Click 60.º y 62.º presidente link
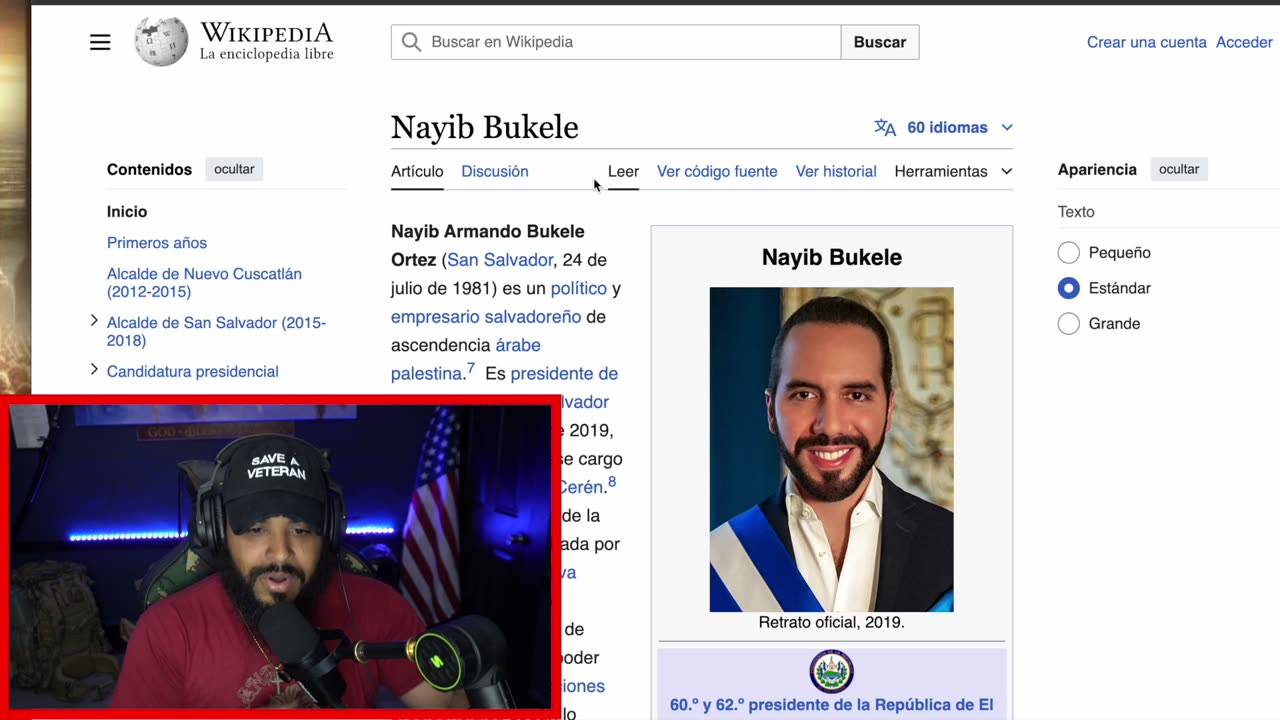1280x720 pixels. [x=831, y=705]
